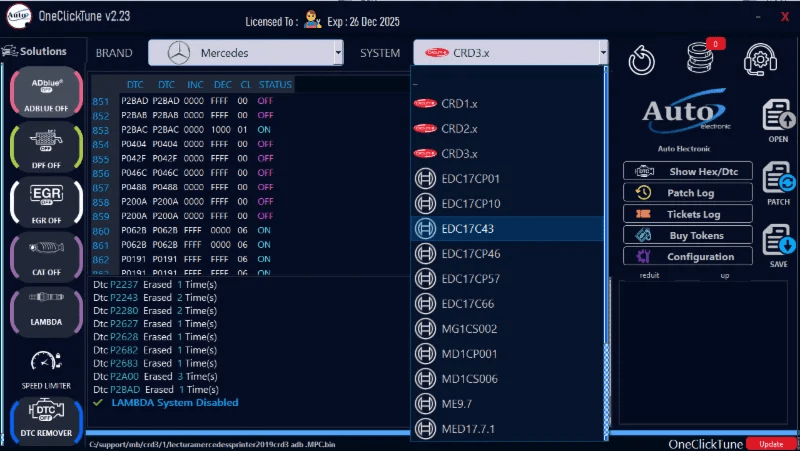The height and width of the screenshot is (451, 800).
Task: Click the DEC column header
Action: 222,84
